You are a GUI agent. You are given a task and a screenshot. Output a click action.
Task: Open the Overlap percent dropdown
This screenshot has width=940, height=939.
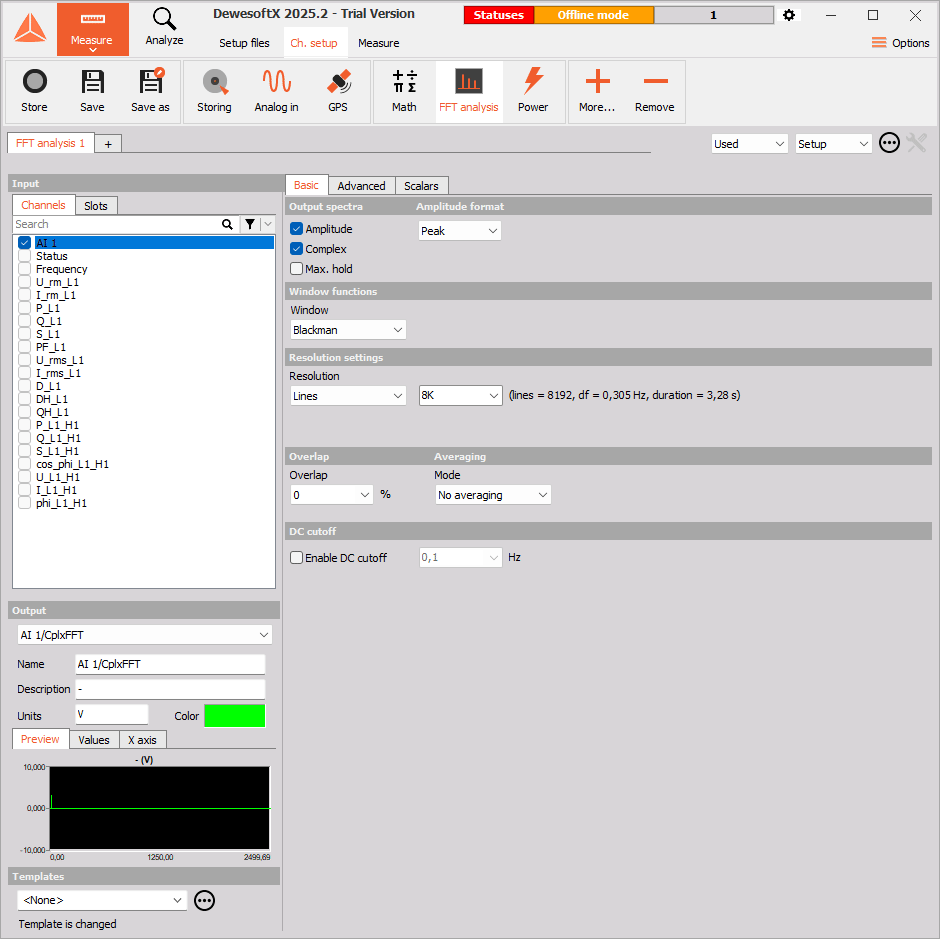coord(332,495)
